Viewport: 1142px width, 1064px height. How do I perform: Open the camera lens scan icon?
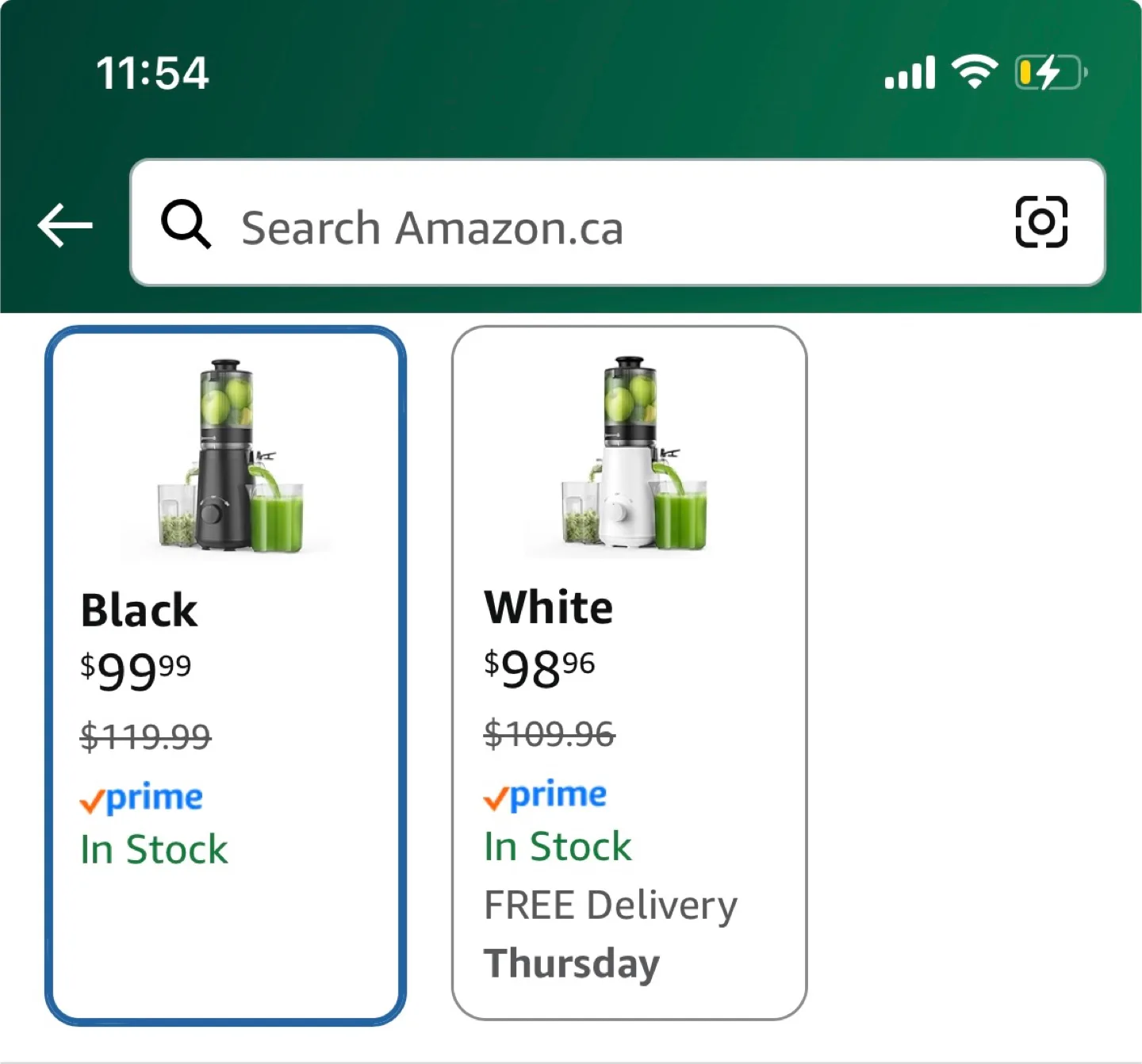(1041, 223)
